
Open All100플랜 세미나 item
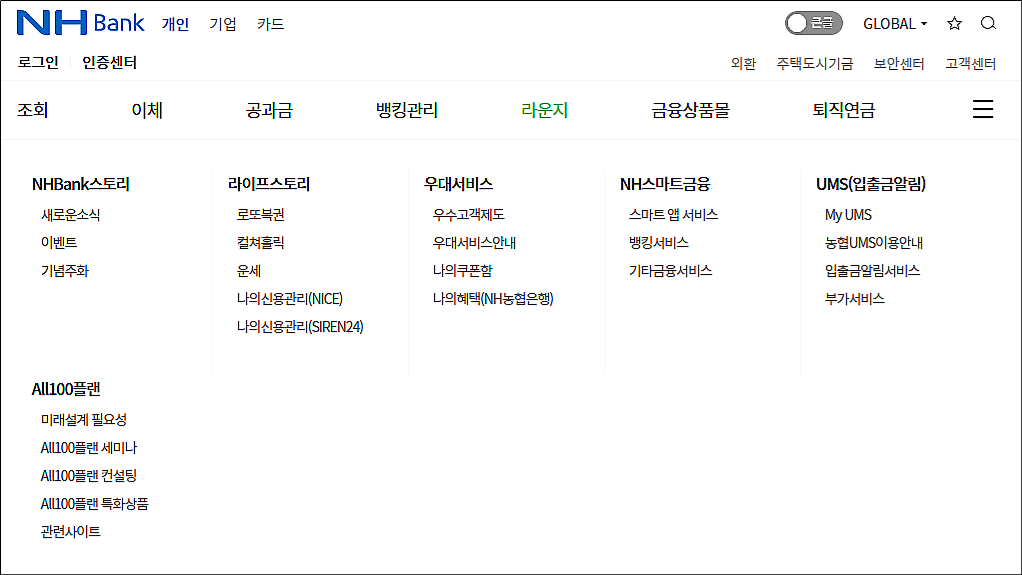tap(89, 448)
